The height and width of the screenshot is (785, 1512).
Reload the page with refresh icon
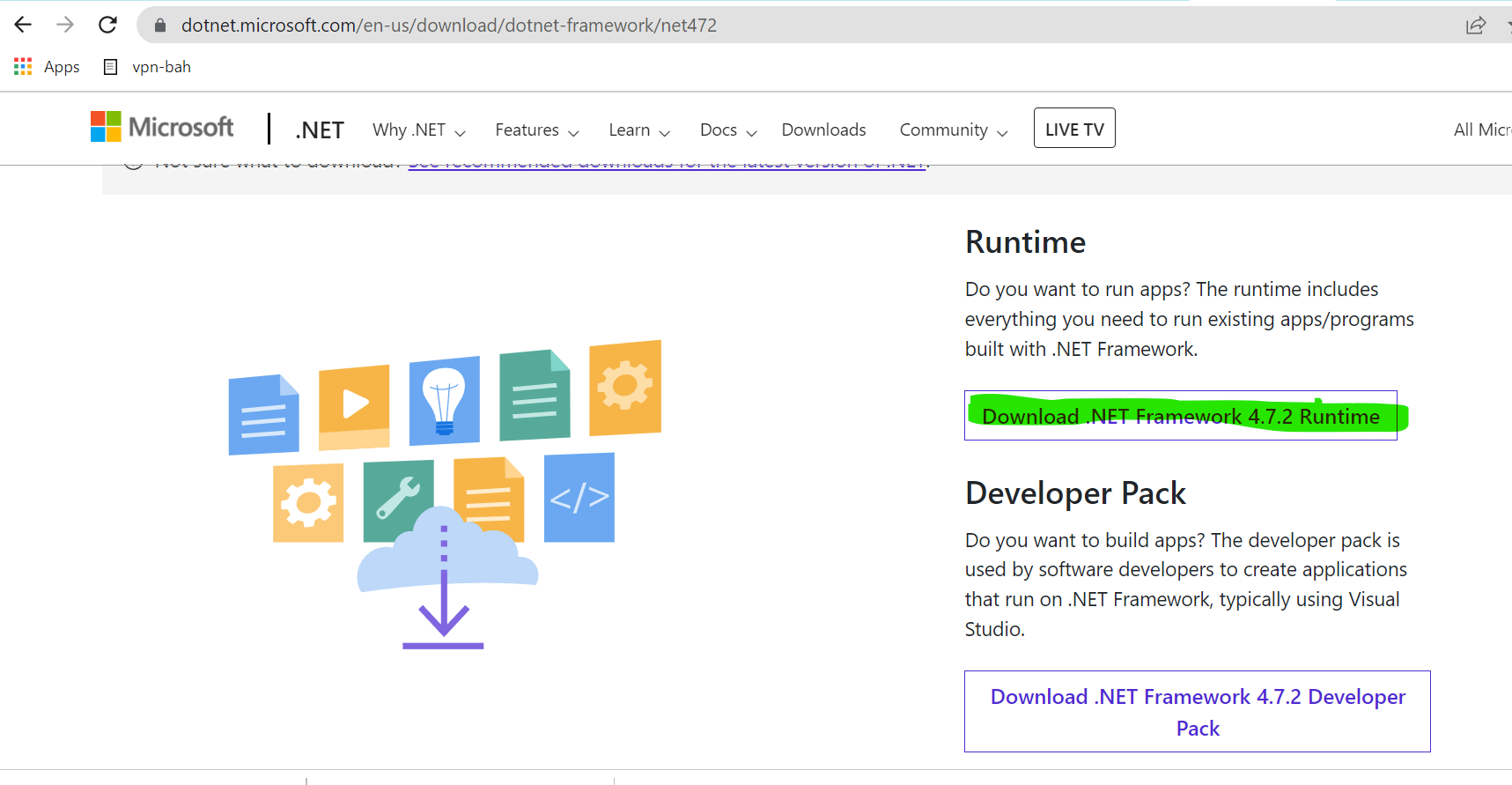(107, 25)
